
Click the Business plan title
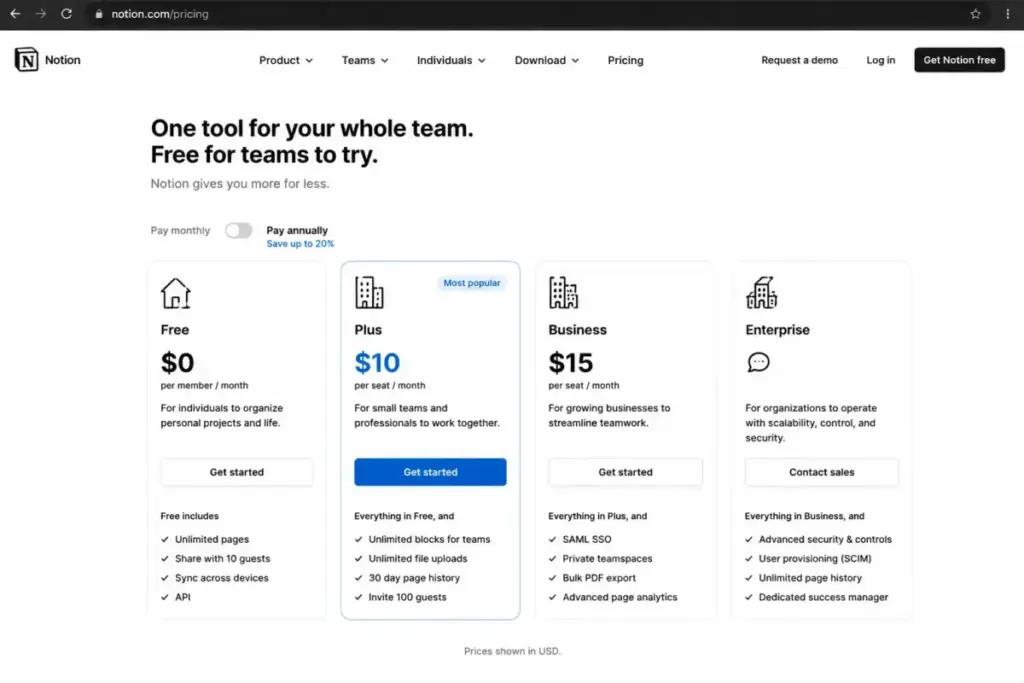577,330
